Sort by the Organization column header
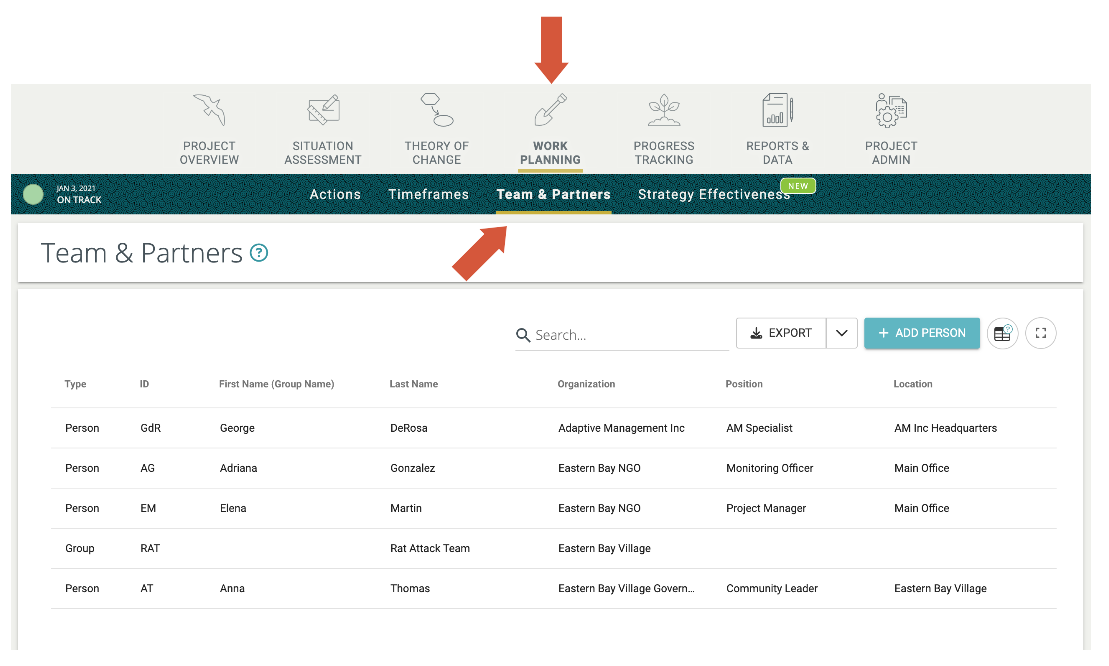This screenshot has width=1109, height=666. (586, 384)
